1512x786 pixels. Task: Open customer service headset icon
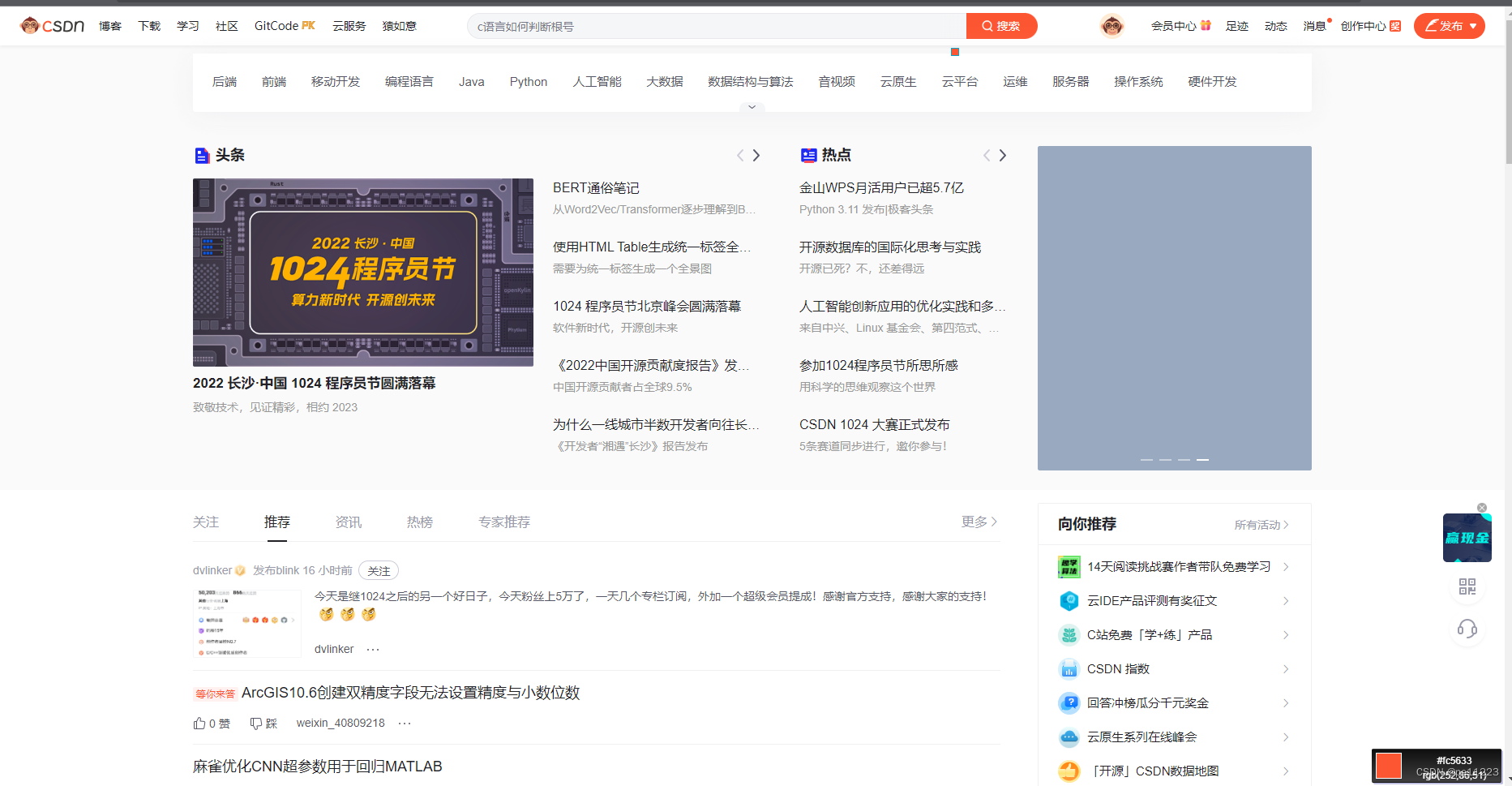coord(1467,629)
